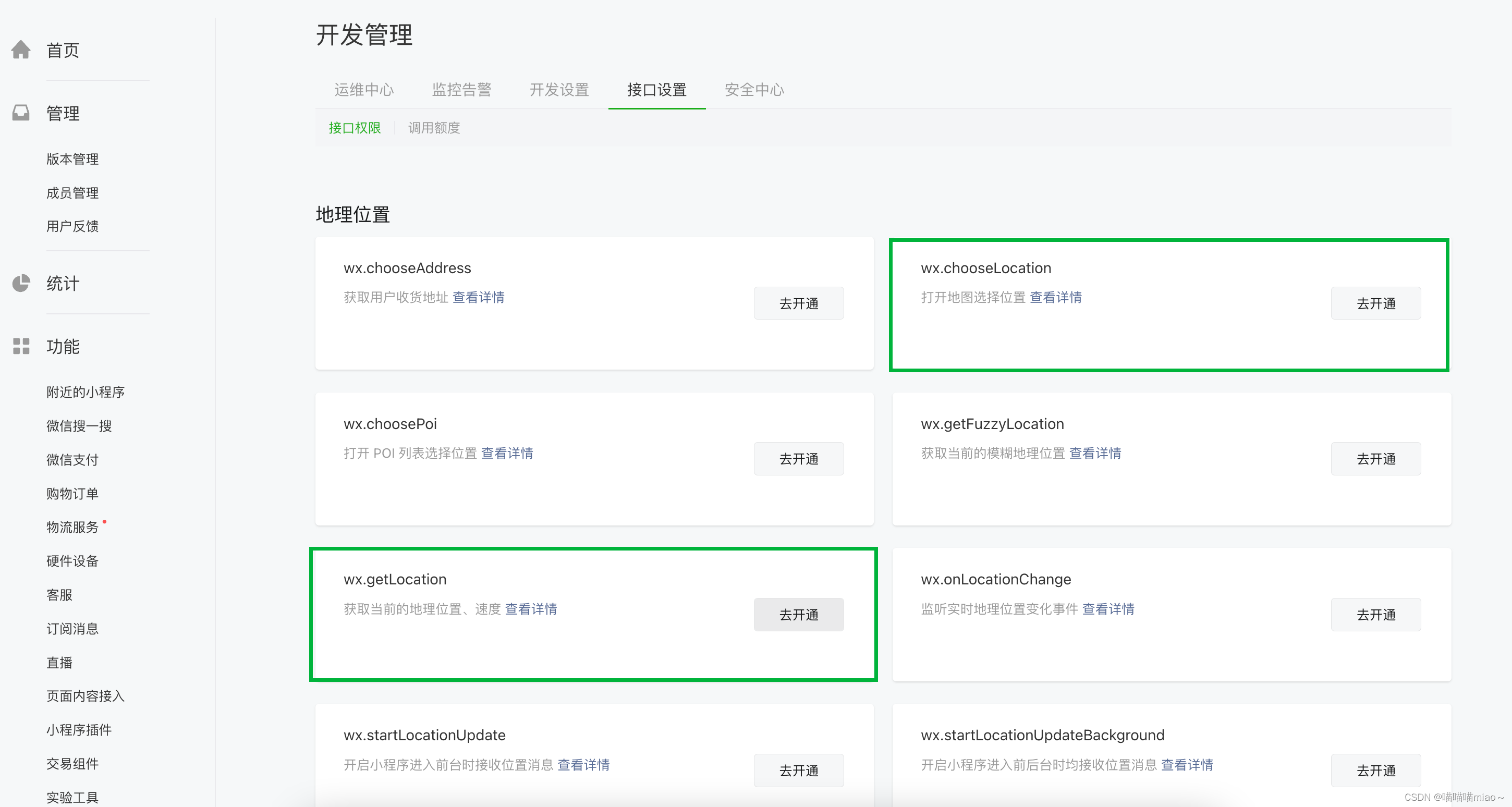The height and width of the screenshot is (807, 1512).
Task: Click 去开通 for wx.getLocation
Action: click(798, 615)
